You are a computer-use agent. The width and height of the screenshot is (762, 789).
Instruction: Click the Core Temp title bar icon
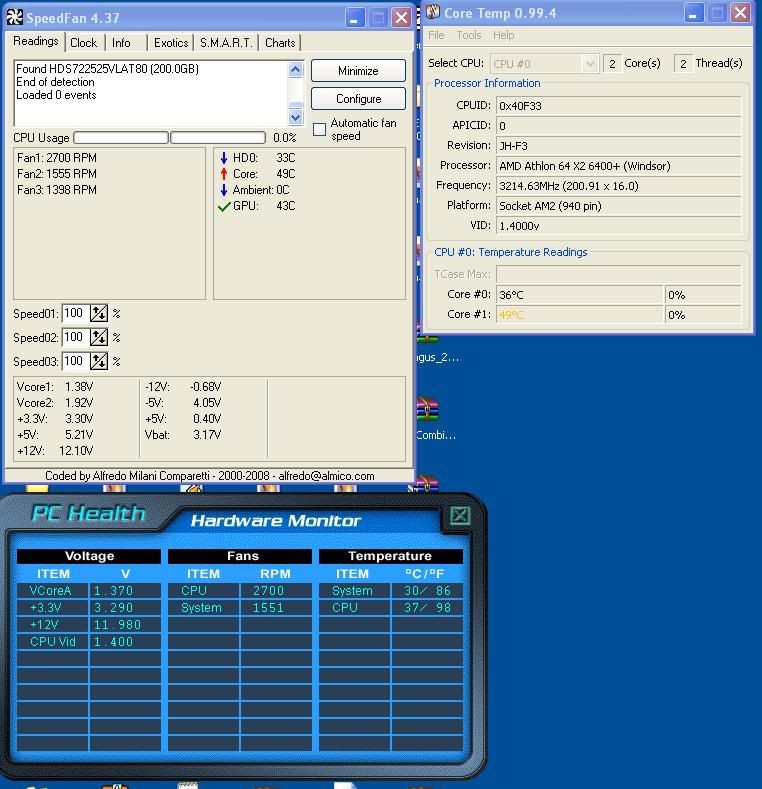click(433, 12)
